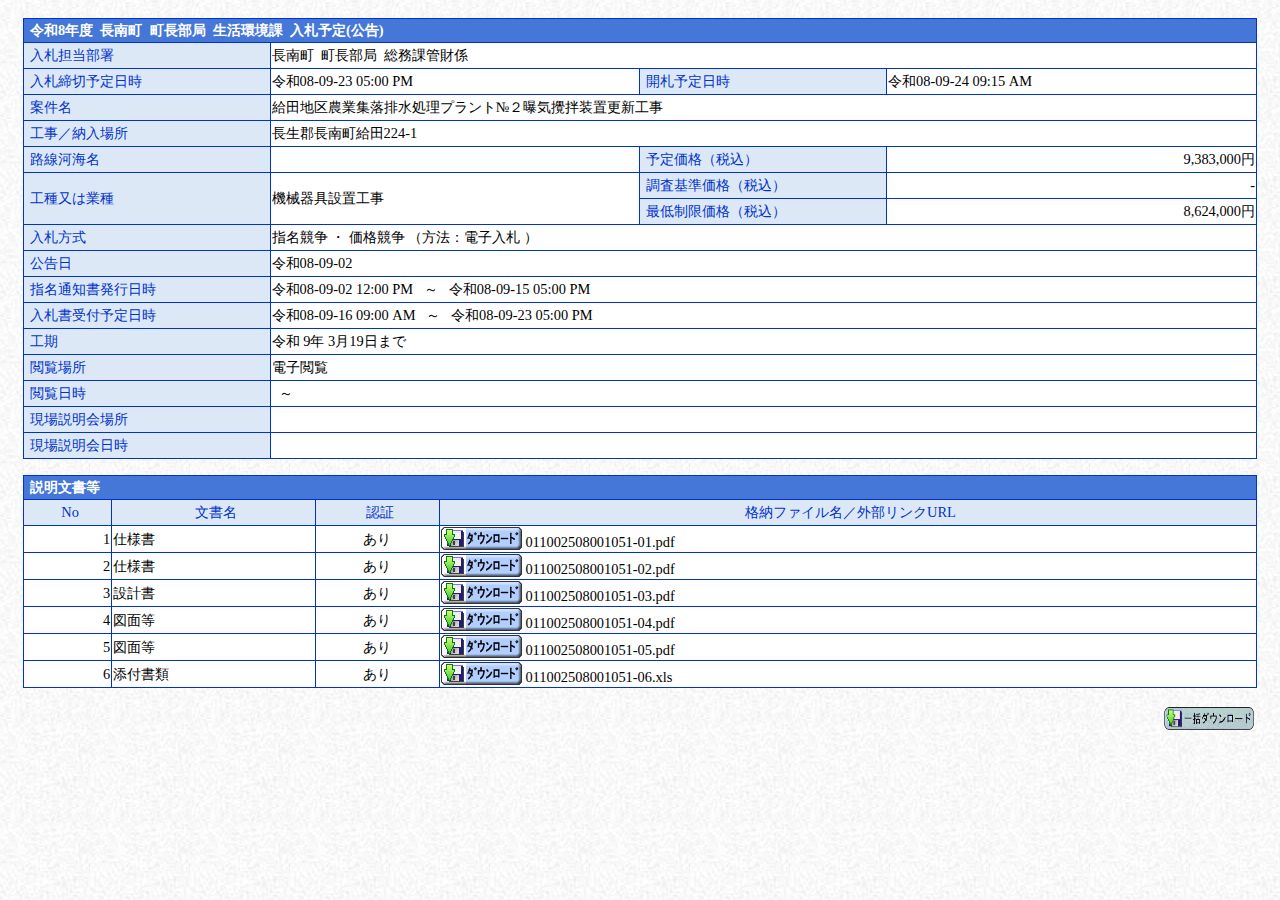Click the 入札書受付予定日時 date range value
This screenshot has height=900, width=1280.
(x=432, y=315)
